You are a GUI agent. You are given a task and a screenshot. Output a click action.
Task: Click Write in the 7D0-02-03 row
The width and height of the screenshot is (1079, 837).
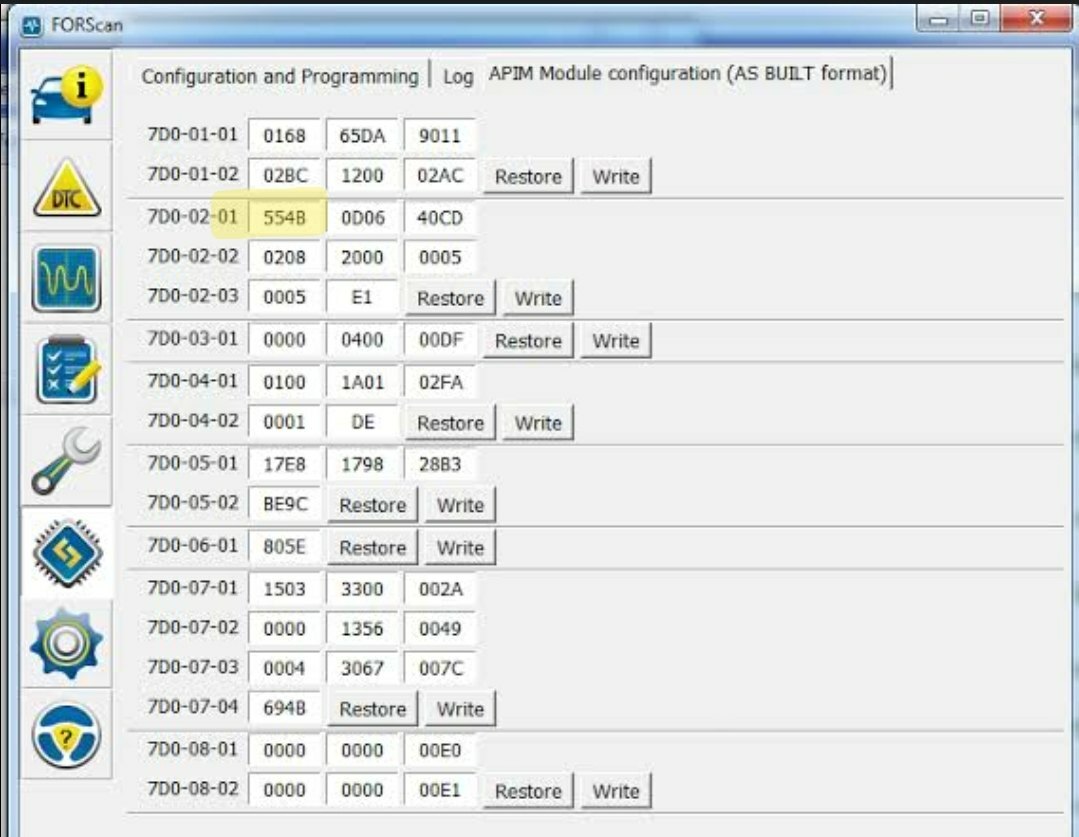point(538,298)
